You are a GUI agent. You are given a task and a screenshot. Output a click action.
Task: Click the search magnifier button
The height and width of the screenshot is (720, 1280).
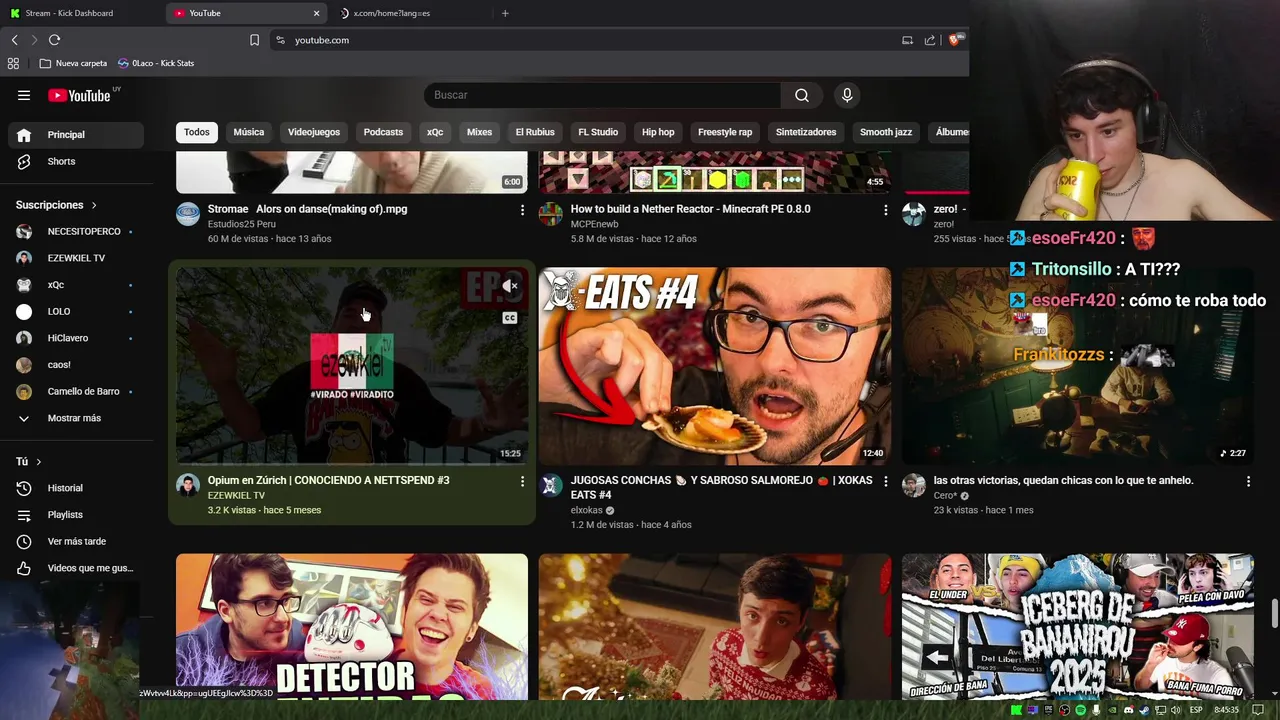(802, 95)
